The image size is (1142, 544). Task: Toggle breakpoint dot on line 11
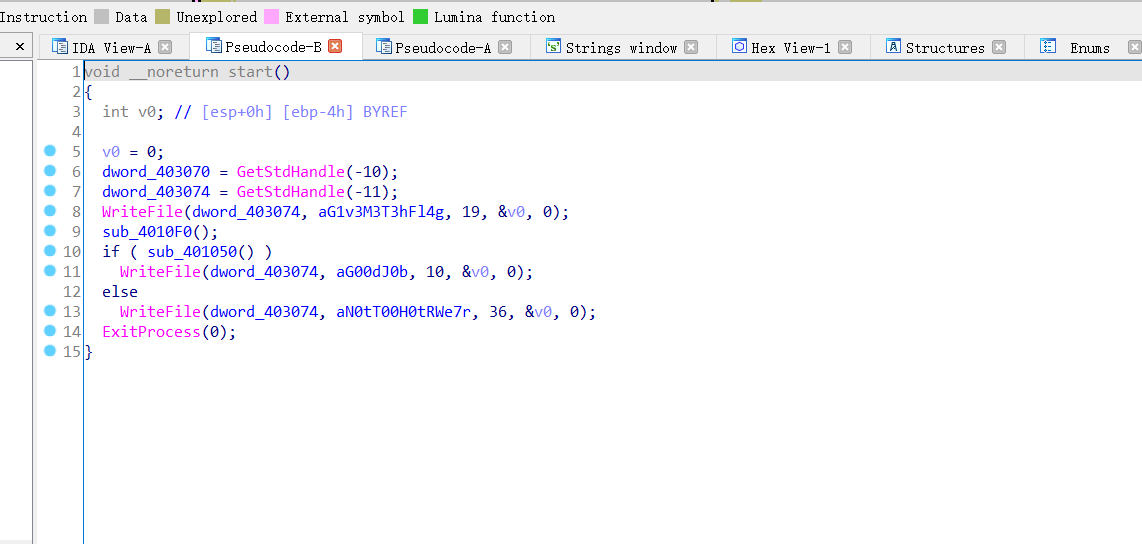pyautogui.click(x=50, y=270)
